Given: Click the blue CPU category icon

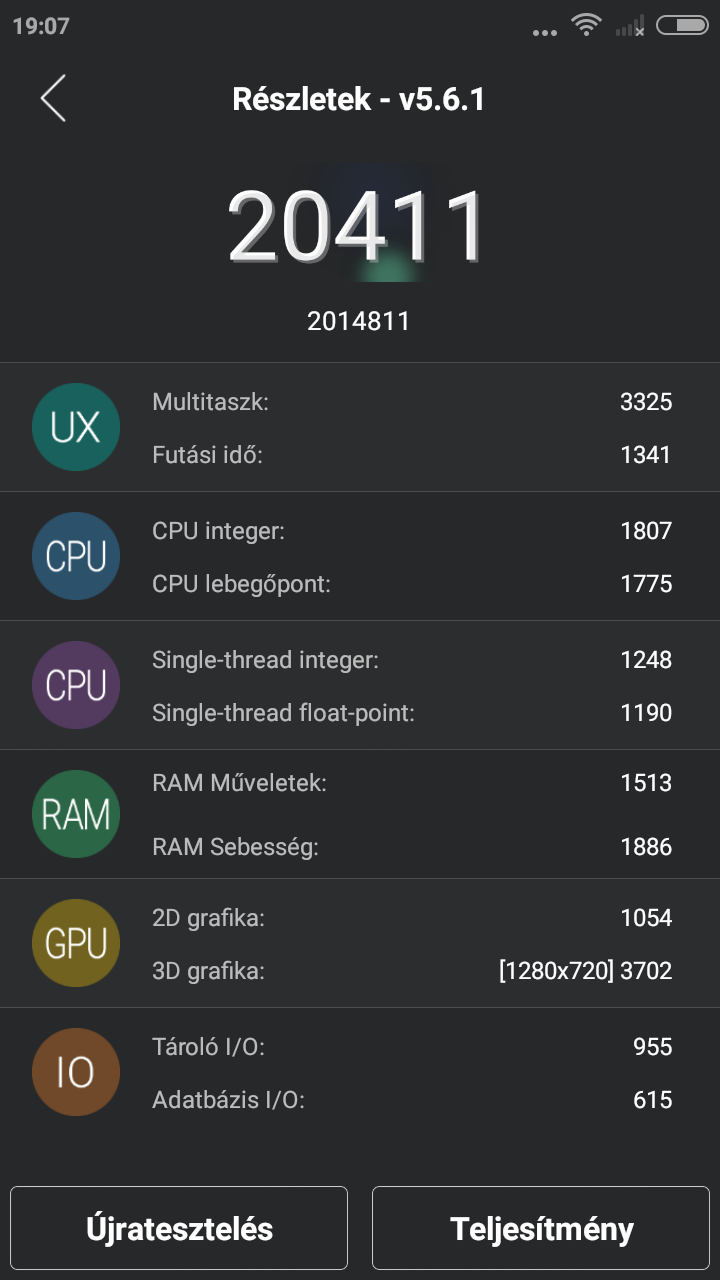Looking at the screenshot, I should point(76,557).
